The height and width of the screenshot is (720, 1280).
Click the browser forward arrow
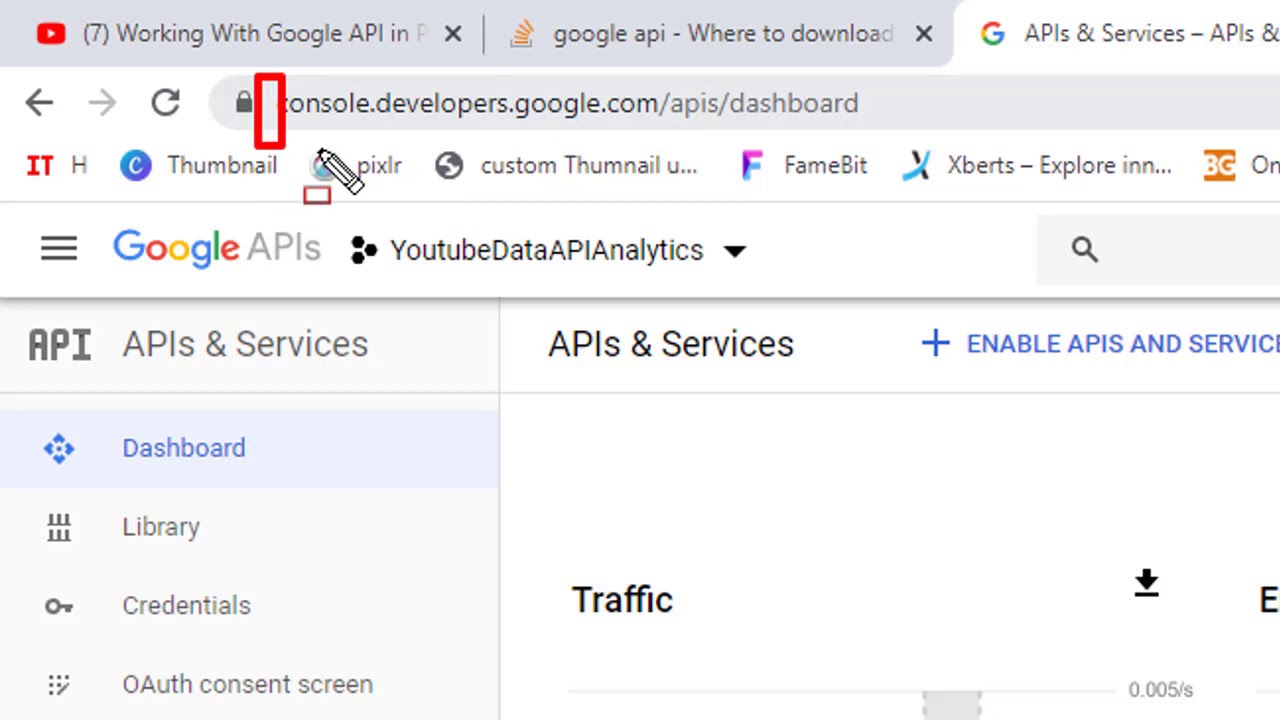tap(102, 102)
